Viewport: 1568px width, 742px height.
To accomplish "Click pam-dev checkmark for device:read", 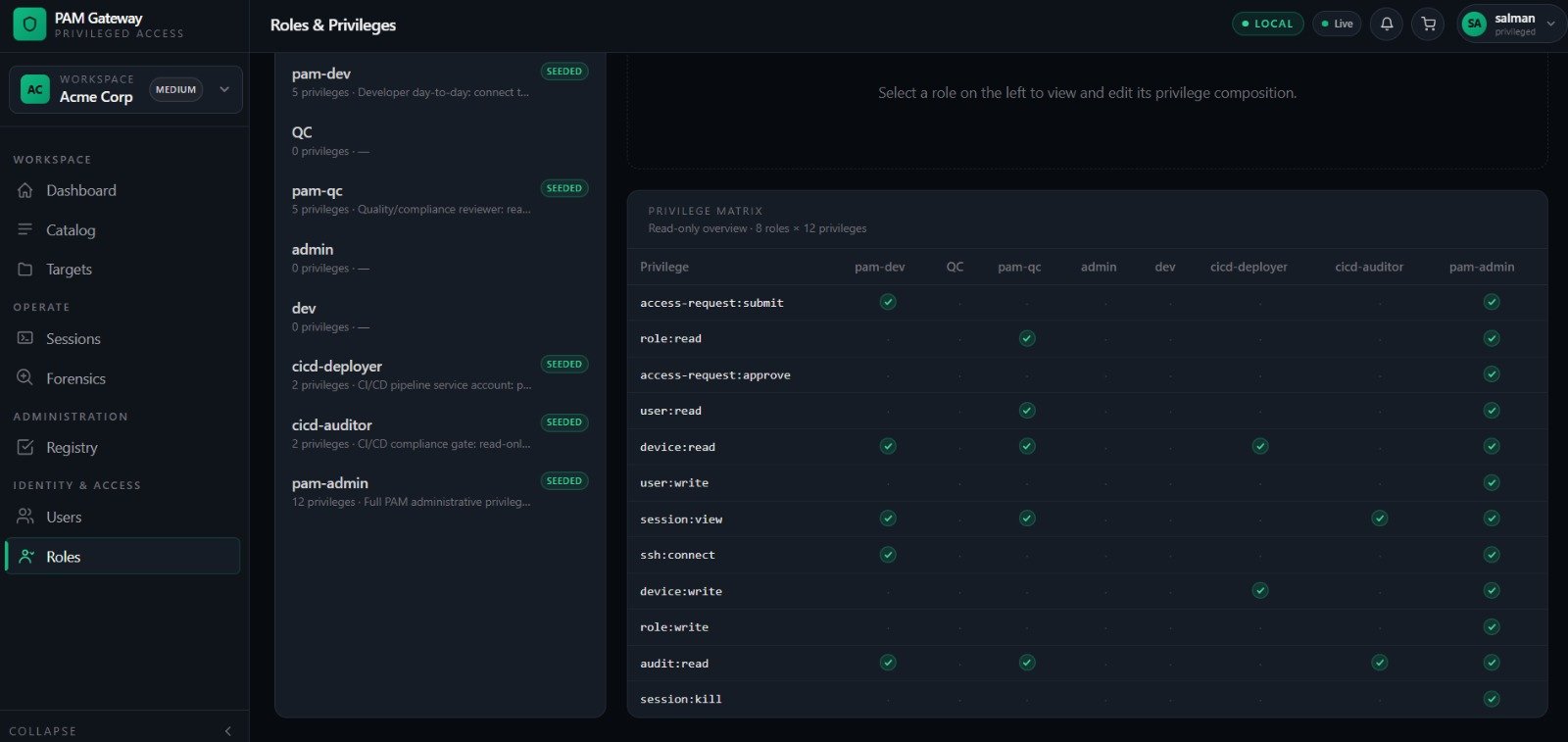I will coord(888,446).
